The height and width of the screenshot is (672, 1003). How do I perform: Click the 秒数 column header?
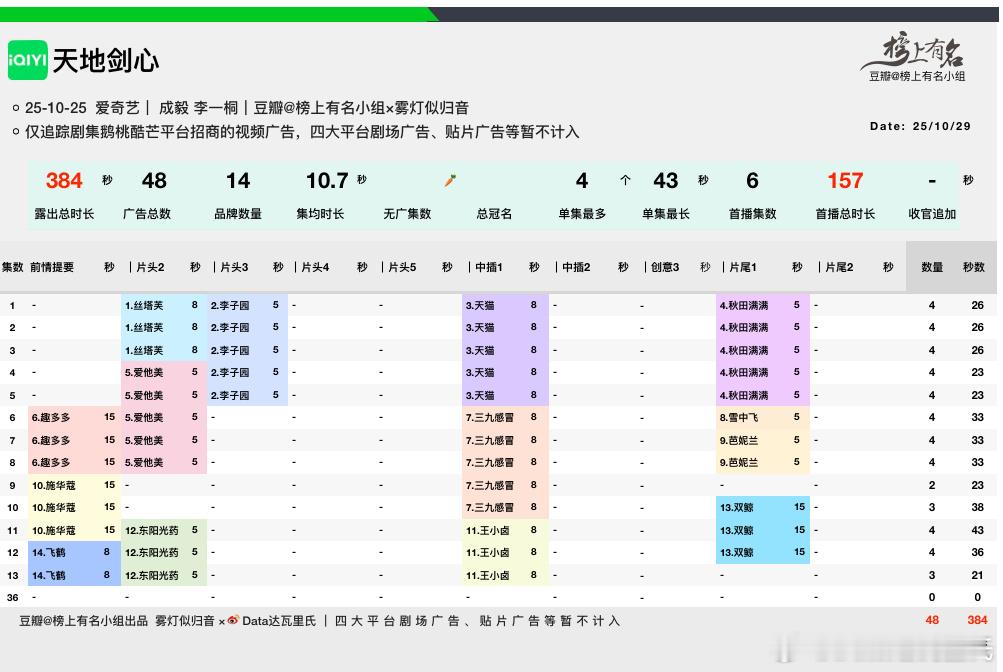(x=974, y=267)
